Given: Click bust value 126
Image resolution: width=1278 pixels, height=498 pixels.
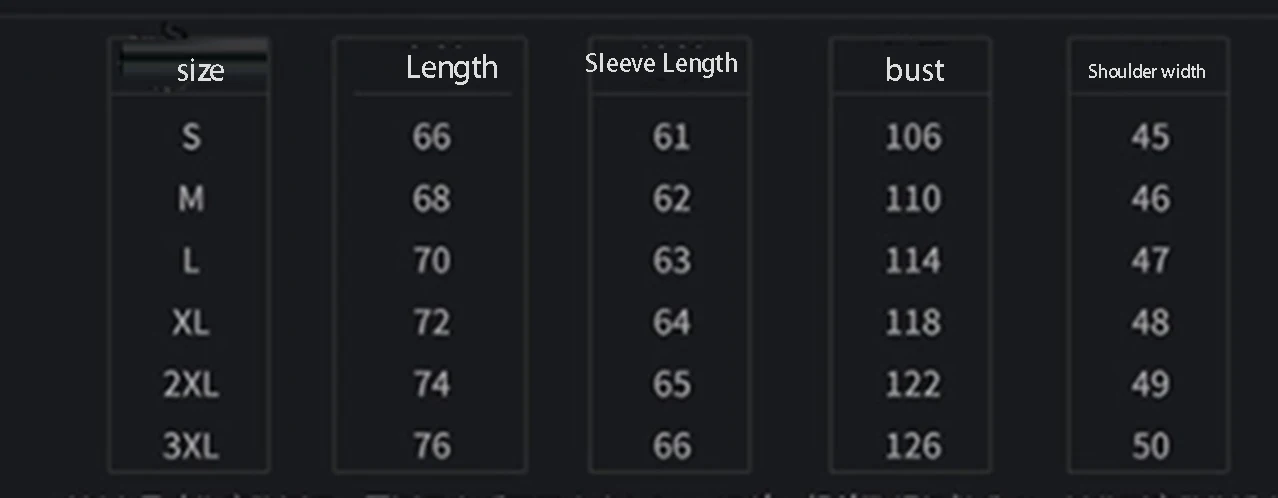Looking at the screenshot, I should click(x=913, y=446).
